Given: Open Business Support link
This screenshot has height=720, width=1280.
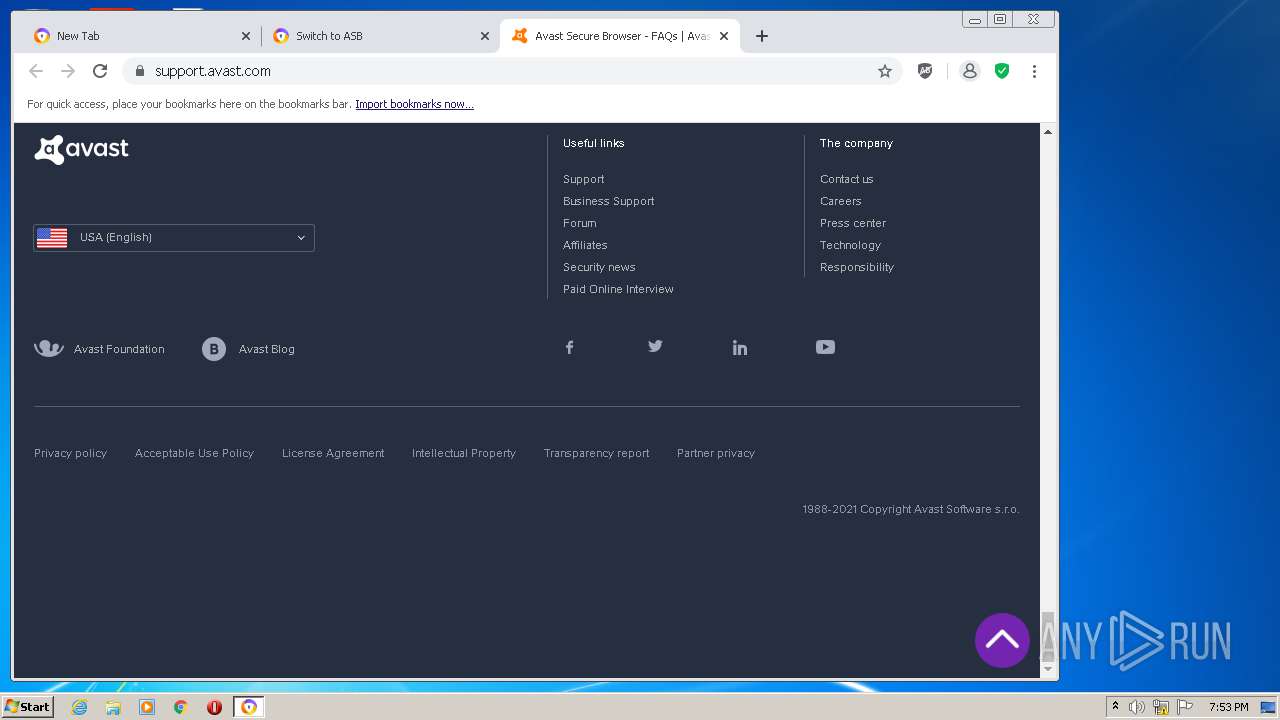Looking at the screenshot, I should point(609,201).
